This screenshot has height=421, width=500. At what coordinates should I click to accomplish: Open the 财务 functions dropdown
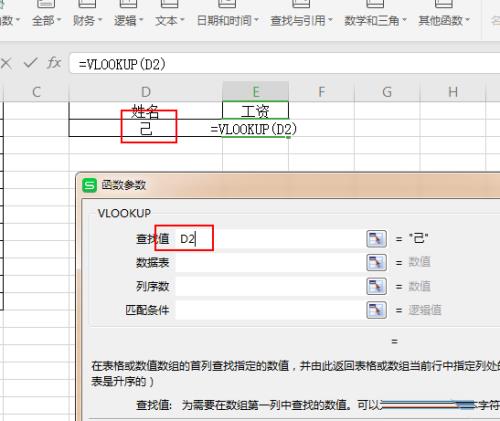click(87, 21)
